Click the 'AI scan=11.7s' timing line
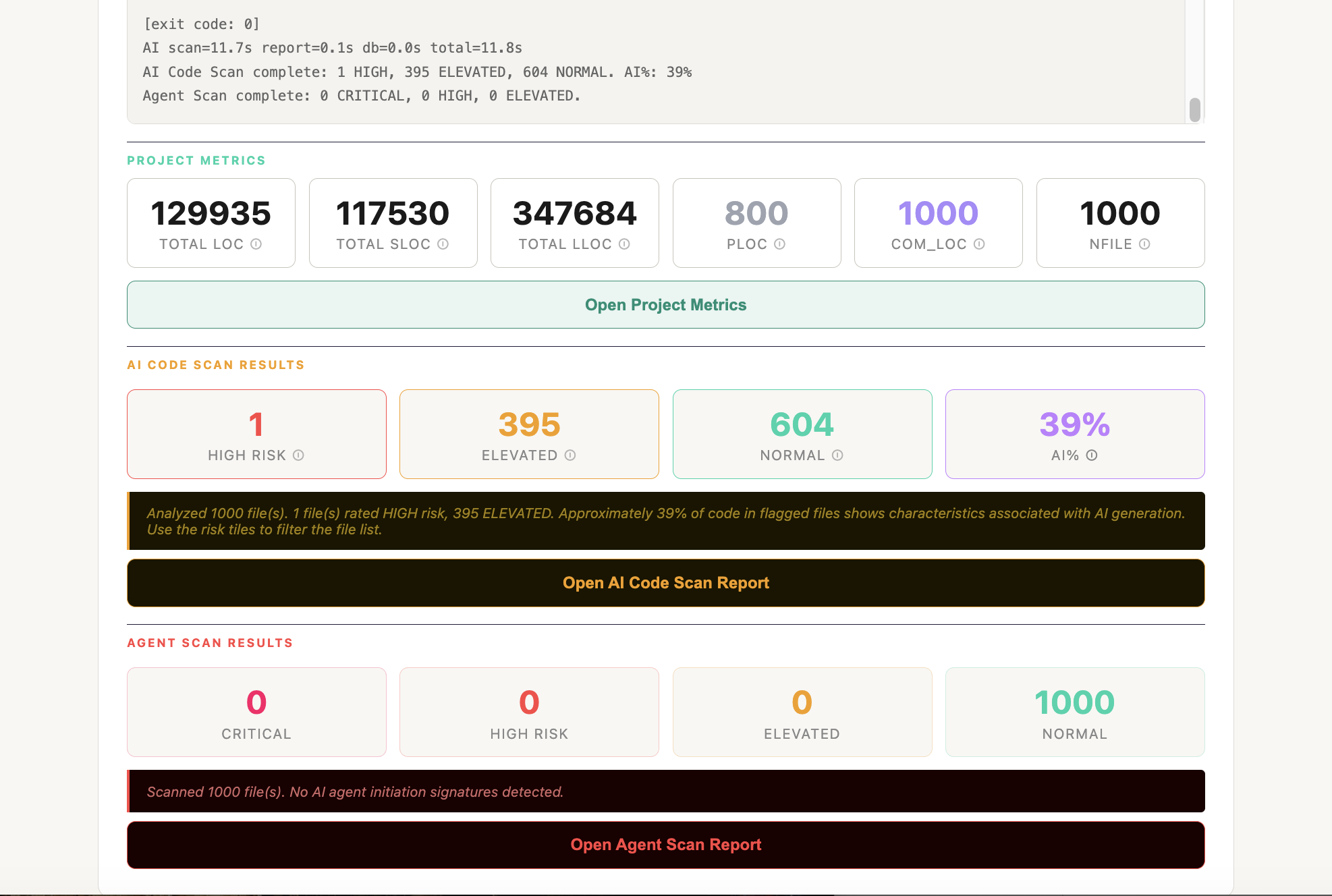Screen dimensions: 1332x896 (x=333, y=48)
